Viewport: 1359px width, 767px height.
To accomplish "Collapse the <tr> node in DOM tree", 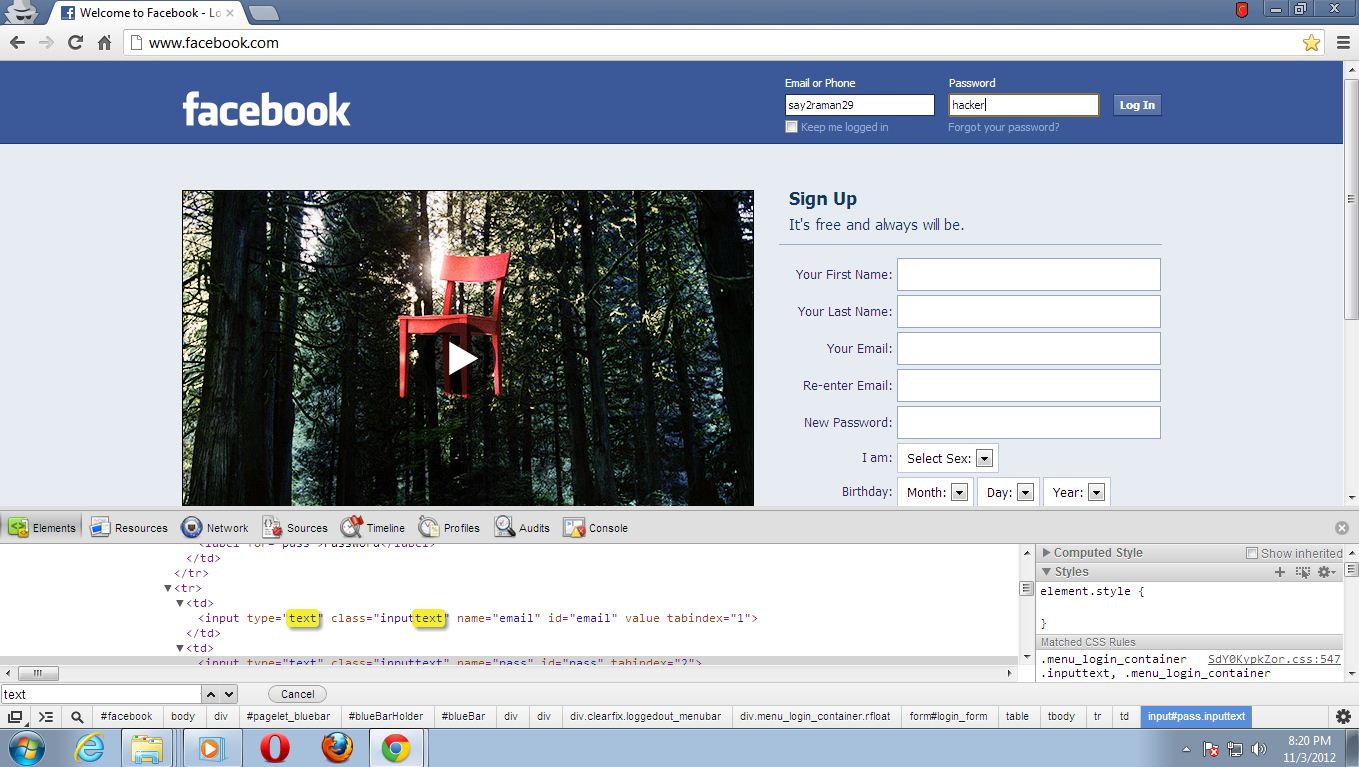I will point(168,588).
